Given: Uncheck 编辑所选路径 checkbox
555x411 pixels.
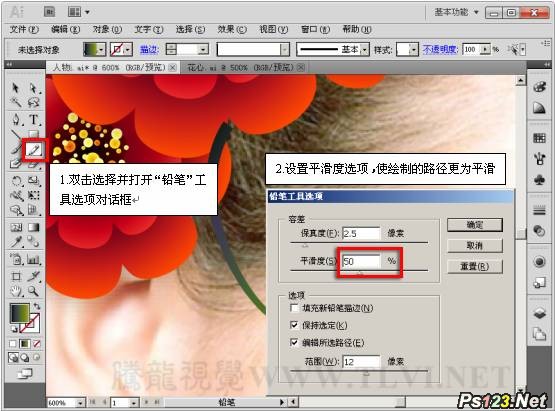Looking at the screenshot, I should [294, 342].
